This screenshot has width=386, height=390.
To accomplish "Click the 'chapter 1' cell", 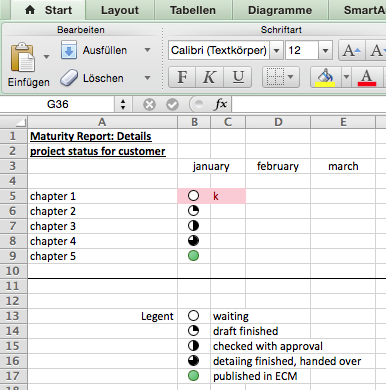I will point(103,196).
